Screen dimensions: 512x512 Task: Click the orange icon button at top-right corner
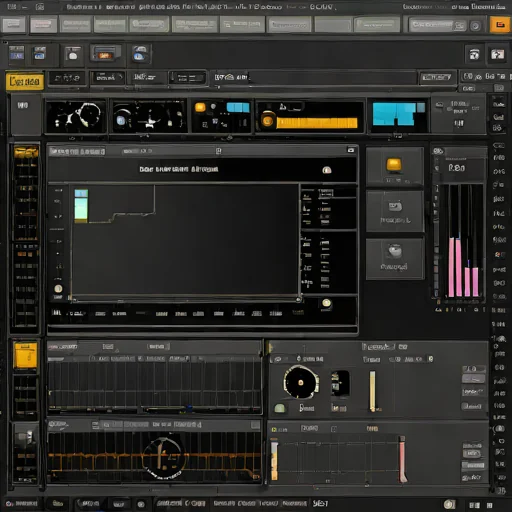(x=499, y=25)
